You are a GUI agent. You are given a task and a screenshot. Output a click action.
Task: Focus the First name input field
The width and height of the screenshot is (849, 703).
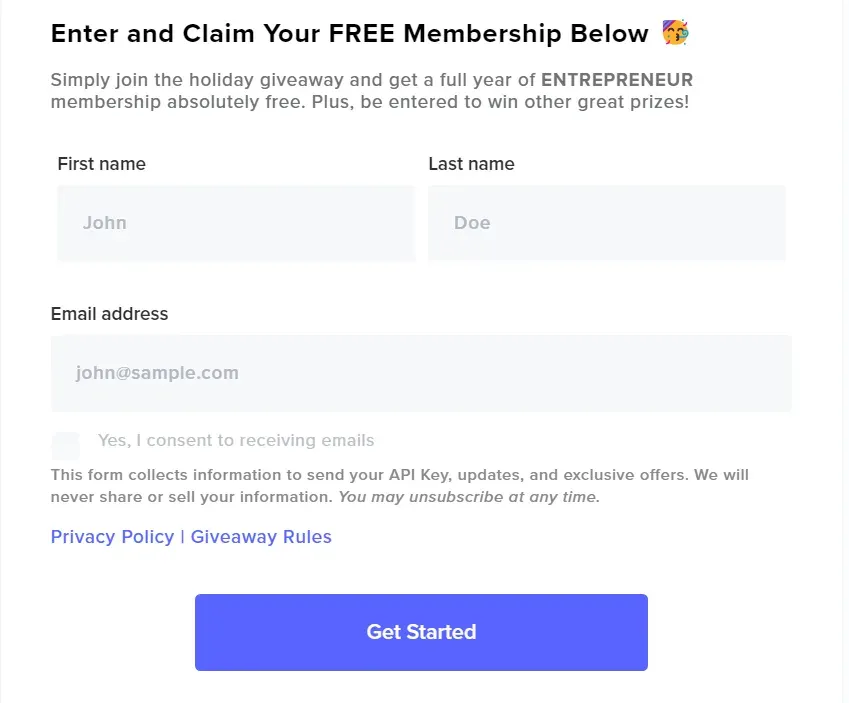[x=236, y=223]
